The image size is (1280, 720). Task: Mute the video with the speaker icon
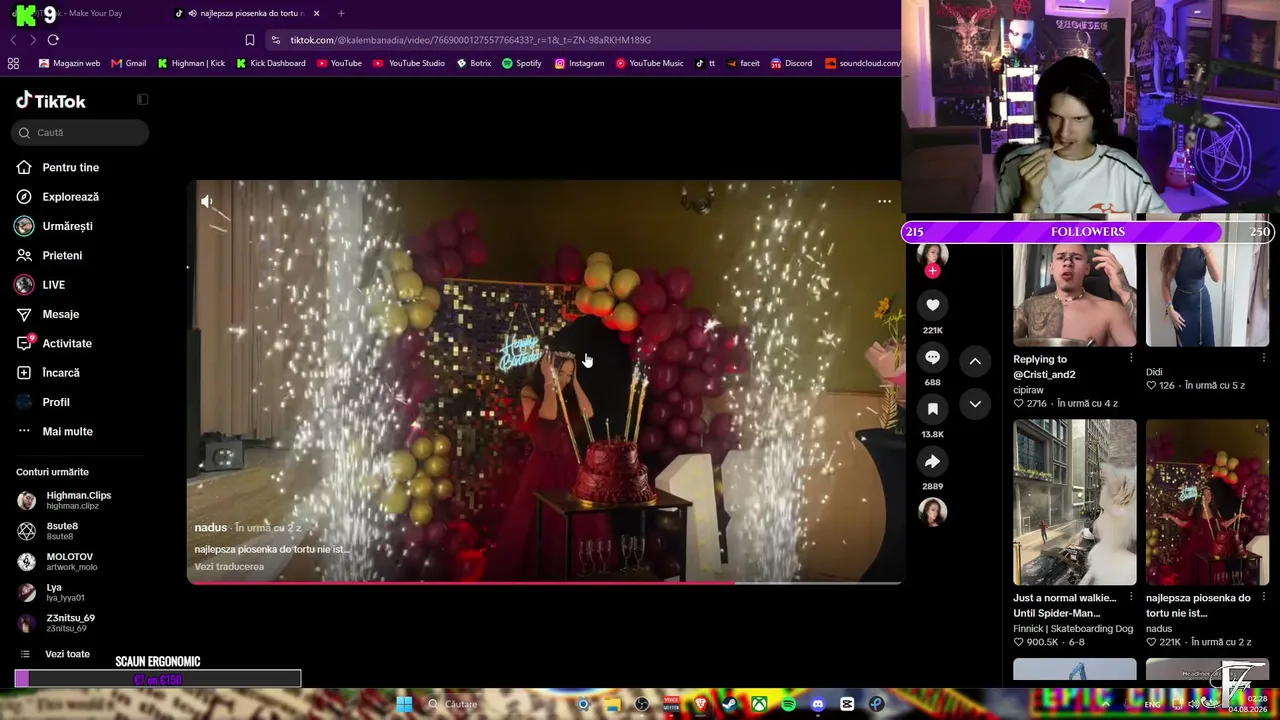(206, 201)
